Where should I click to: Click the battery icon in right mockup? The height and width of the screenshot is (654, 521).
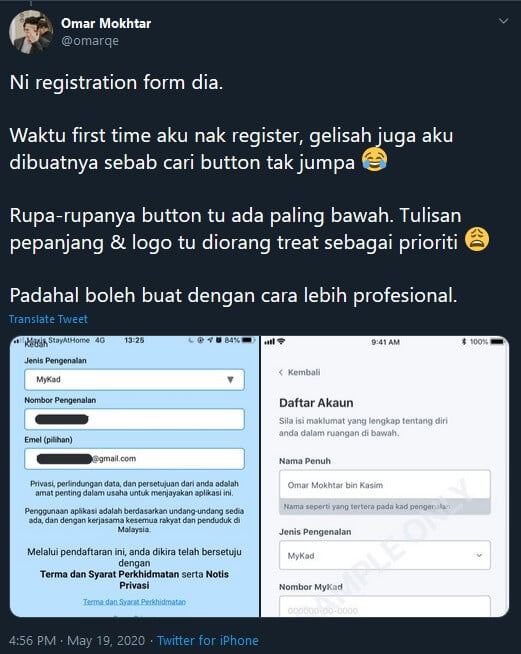point(497,342)
